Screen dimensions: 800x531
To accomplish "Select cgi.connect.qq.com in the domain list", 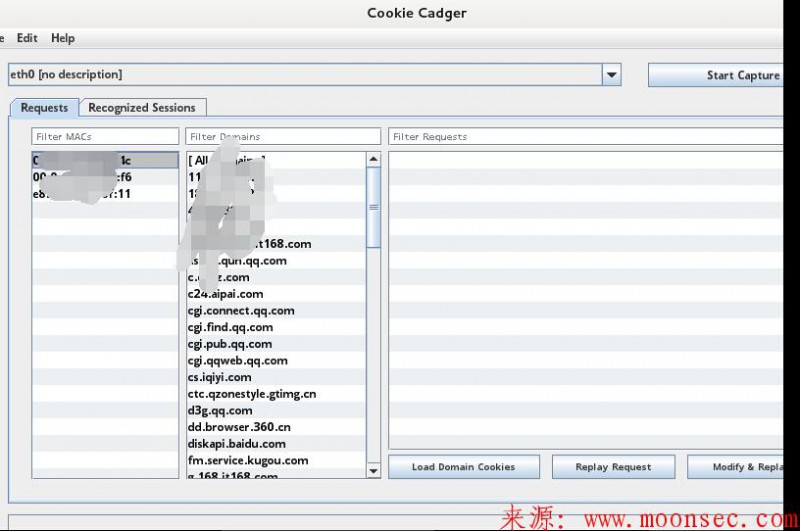I will click(x=276, y=311).
